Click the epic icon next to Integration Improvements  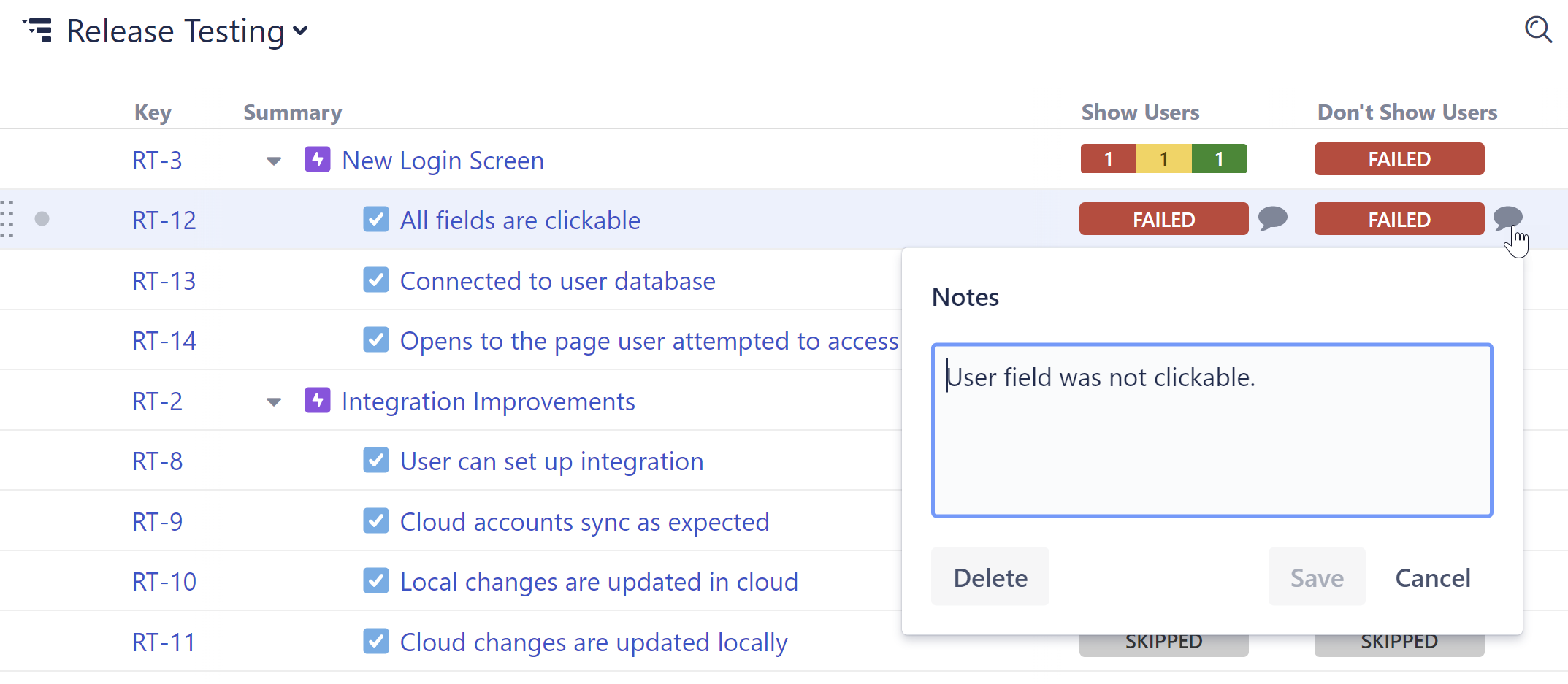coord(317,401)
